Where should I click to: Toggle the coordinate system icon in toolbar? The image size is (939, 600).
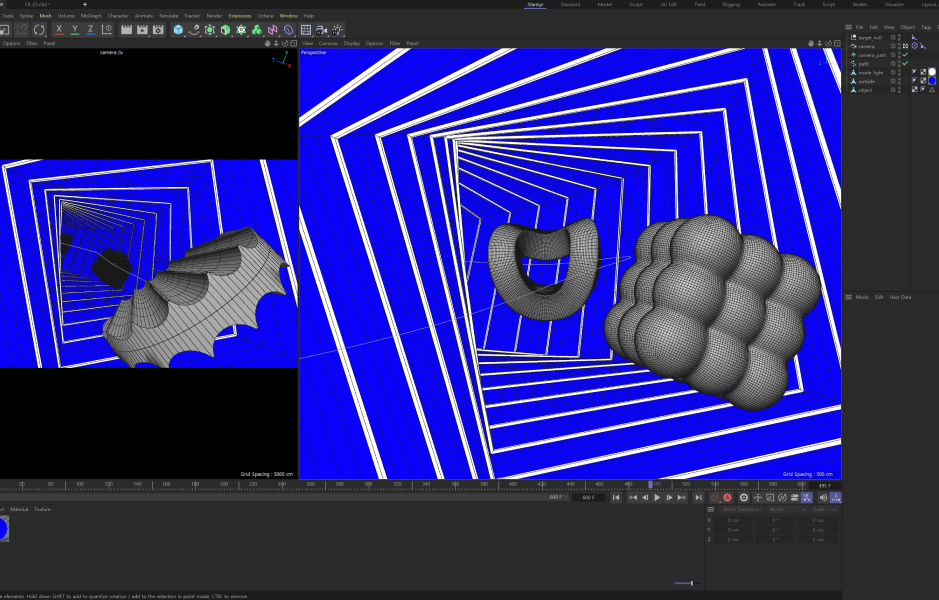pyautogui.click(x=107, y=29)
